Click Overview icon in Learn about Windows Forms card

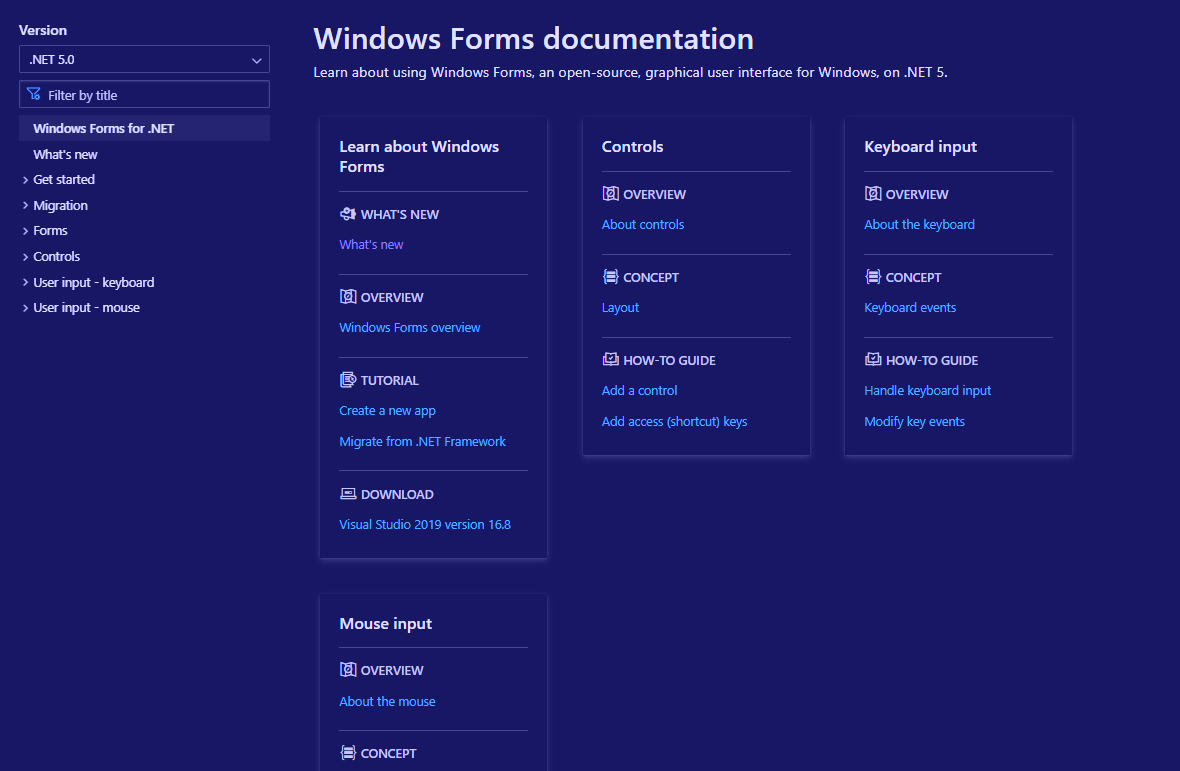[x=348, y=296]
